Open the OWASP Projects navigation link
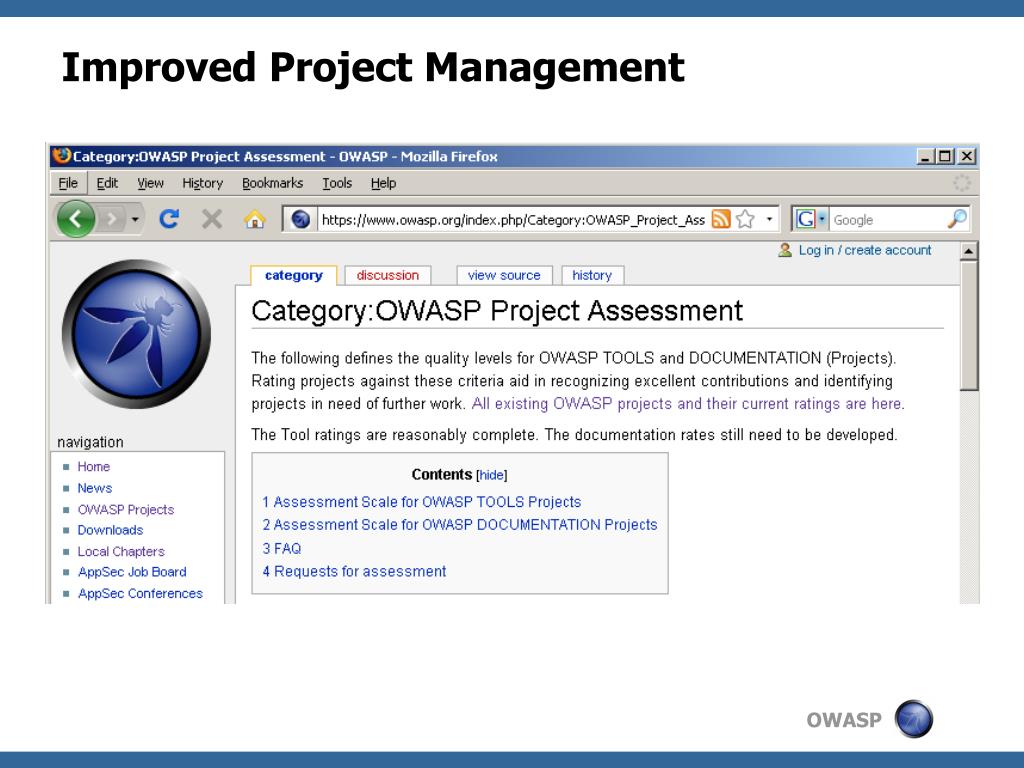The image size is (1024, 768). [126, 510]
